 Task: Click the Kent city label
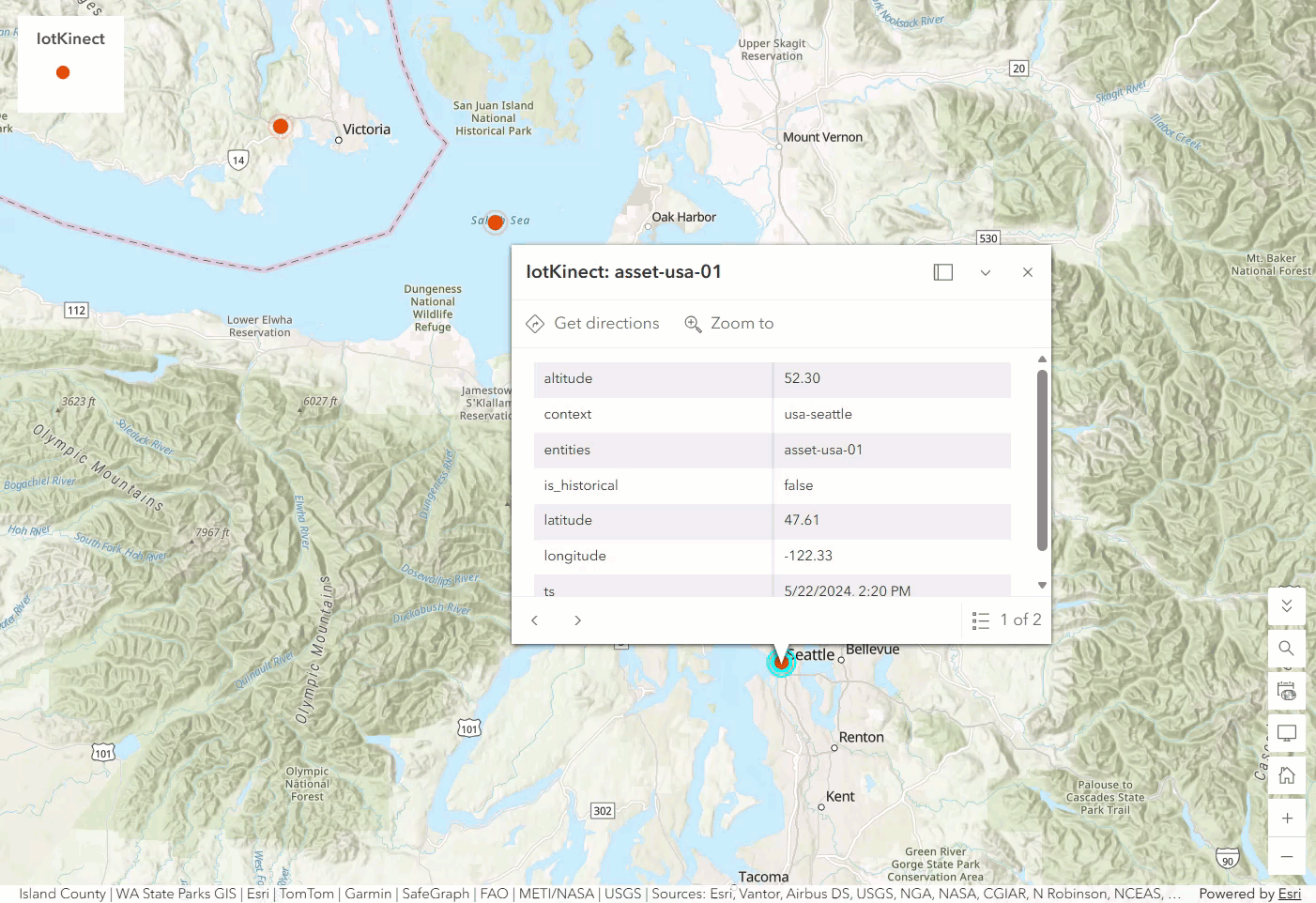[x=840, y=797]
